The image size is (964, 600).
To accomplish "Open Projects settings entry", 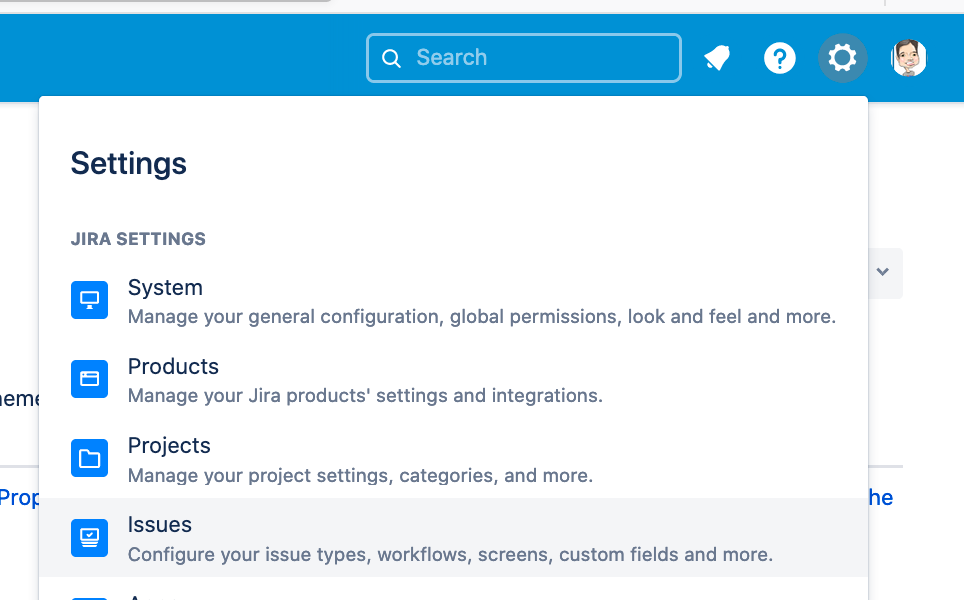I will 453,459.
